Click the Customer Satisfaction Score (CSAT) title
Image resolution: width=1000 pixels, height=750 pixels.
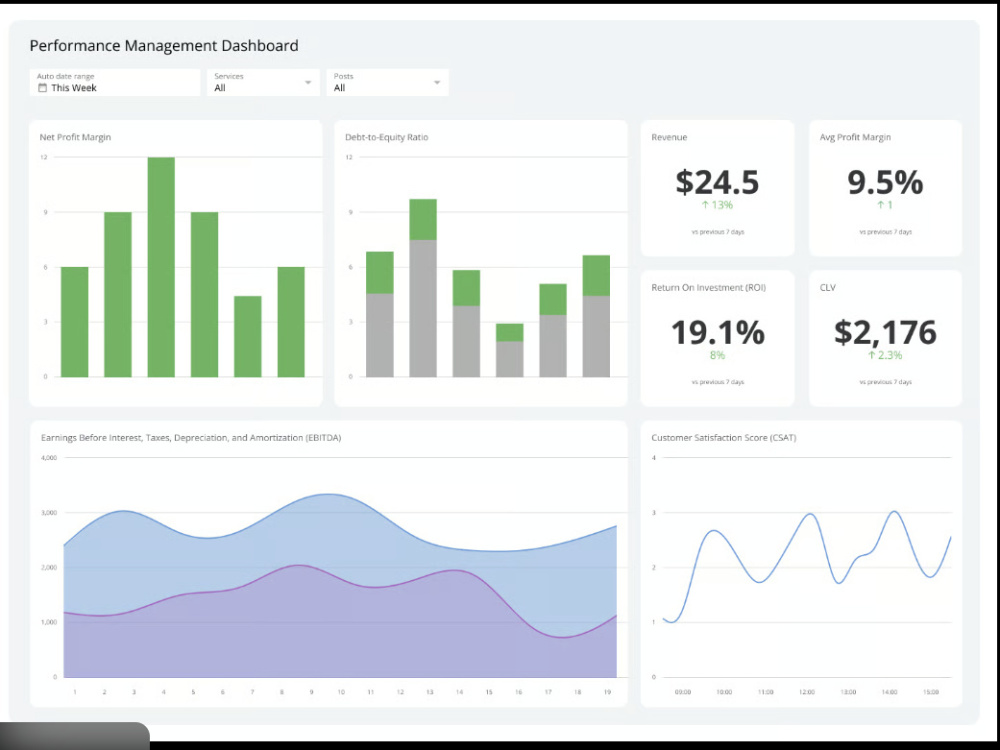coord(724,438)
